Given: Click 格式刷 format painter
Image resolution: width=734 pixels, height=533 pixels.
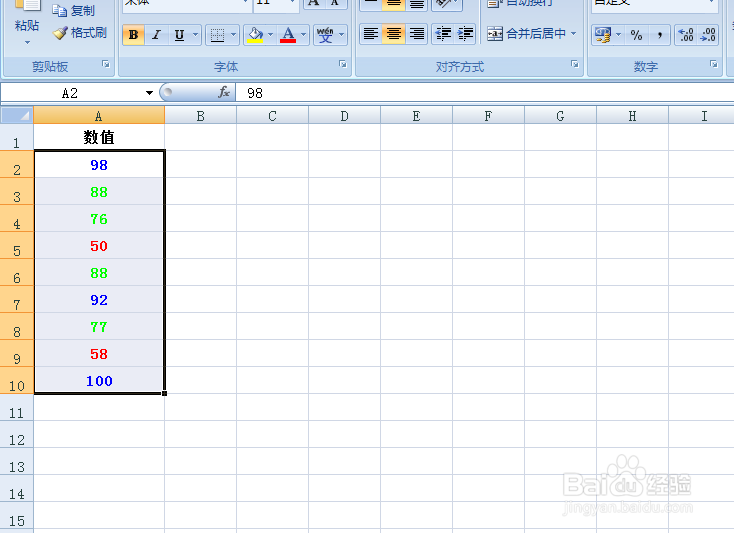Looking at the screenshot, I should (x=80, y=33).
